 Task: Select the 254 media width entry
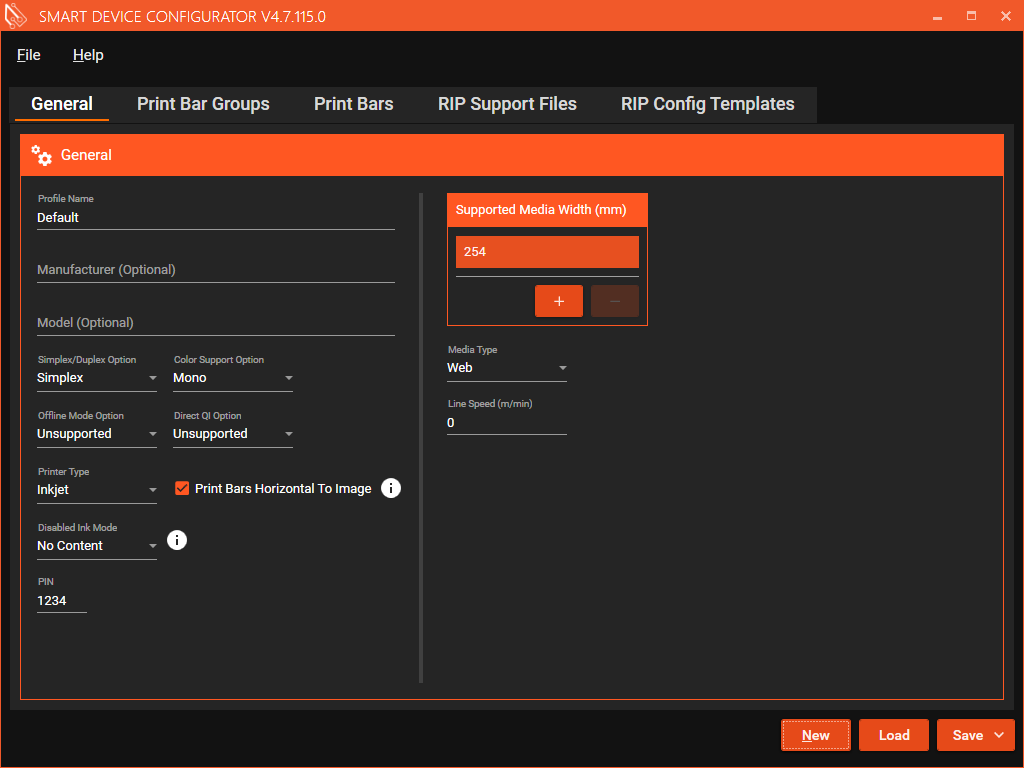[546, 252]
